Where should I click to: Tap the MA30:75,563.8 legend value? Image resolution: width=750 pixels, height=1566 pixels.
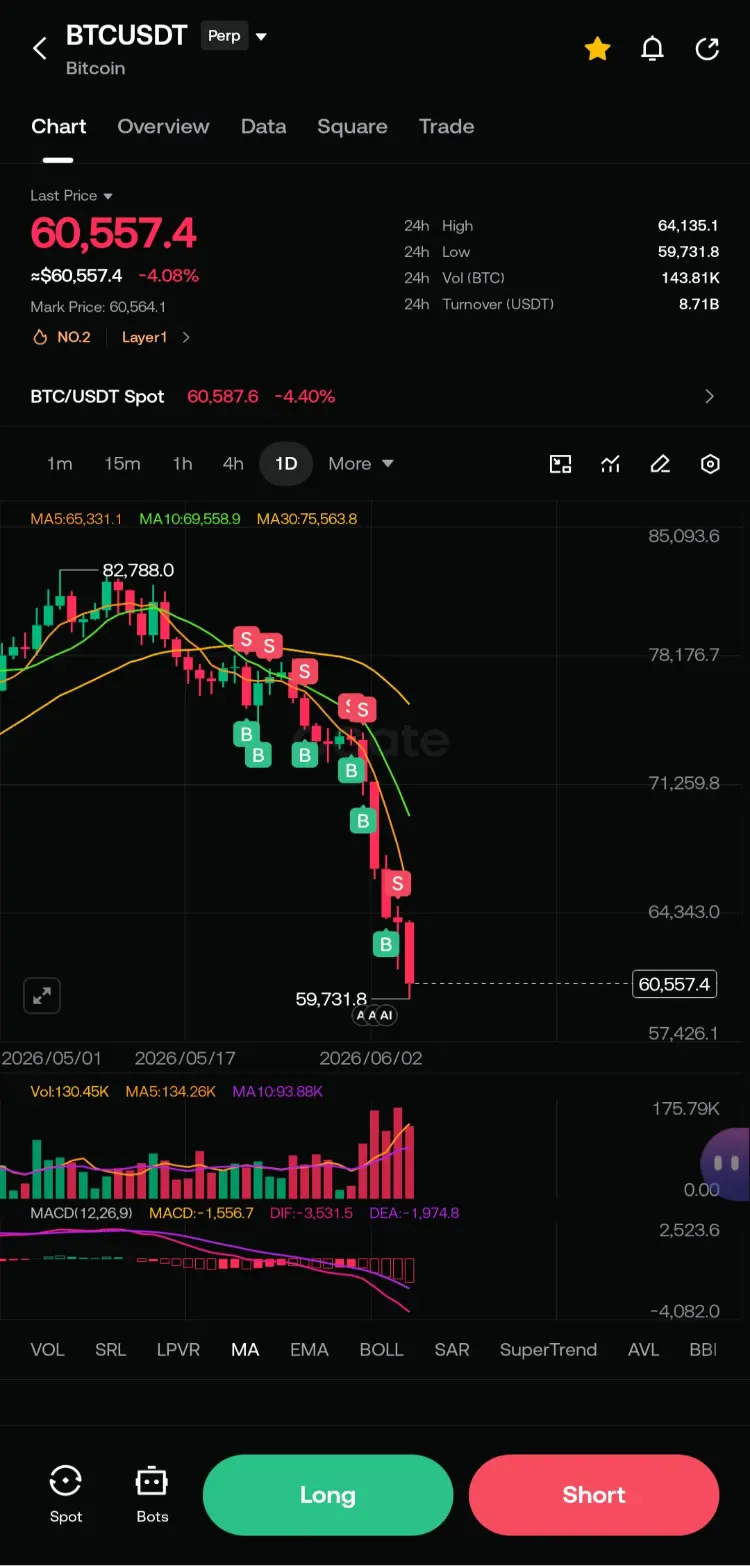coord(307,519)
